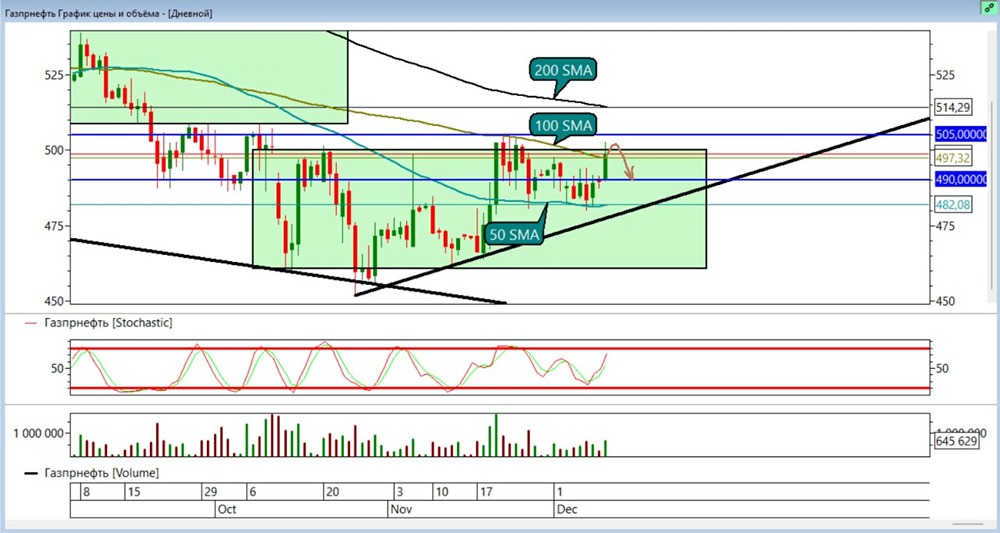Click the curved brown forecast arrow
This screenshot has height=533, width=1000.
(x=622, y=161)
